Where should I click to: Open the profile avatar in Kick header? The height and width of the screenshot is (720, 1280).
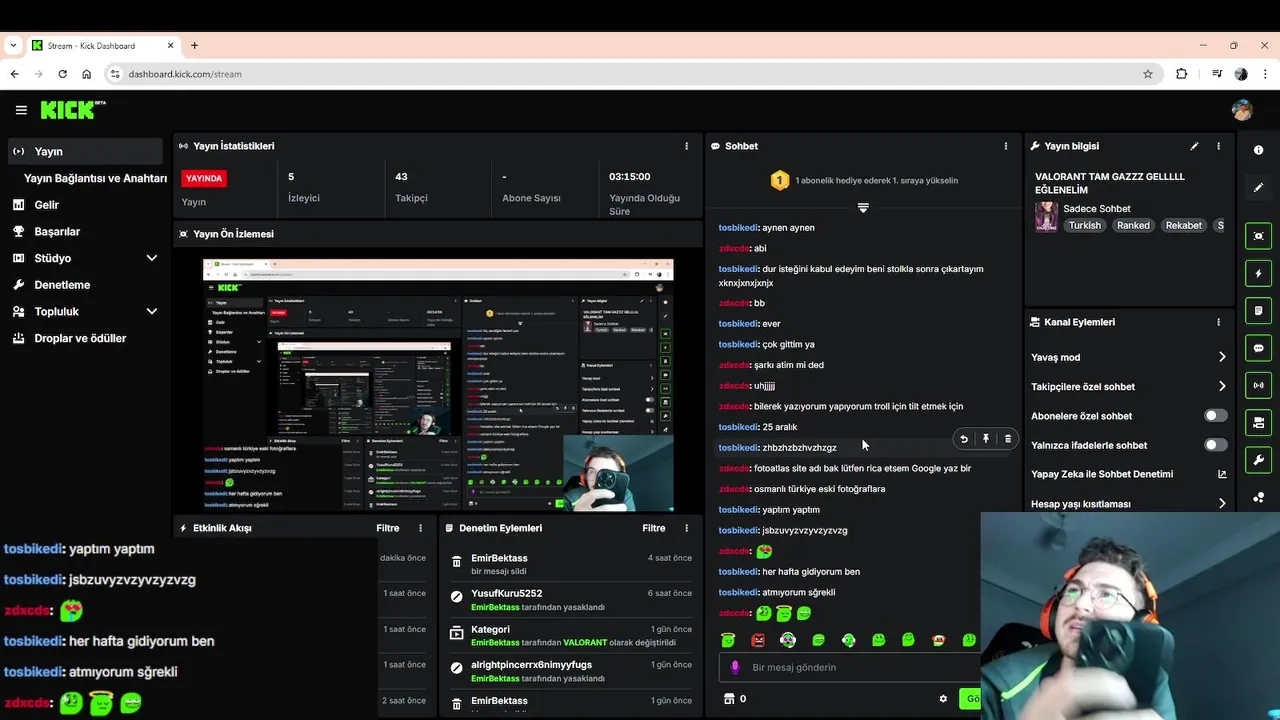point(1242,110)
